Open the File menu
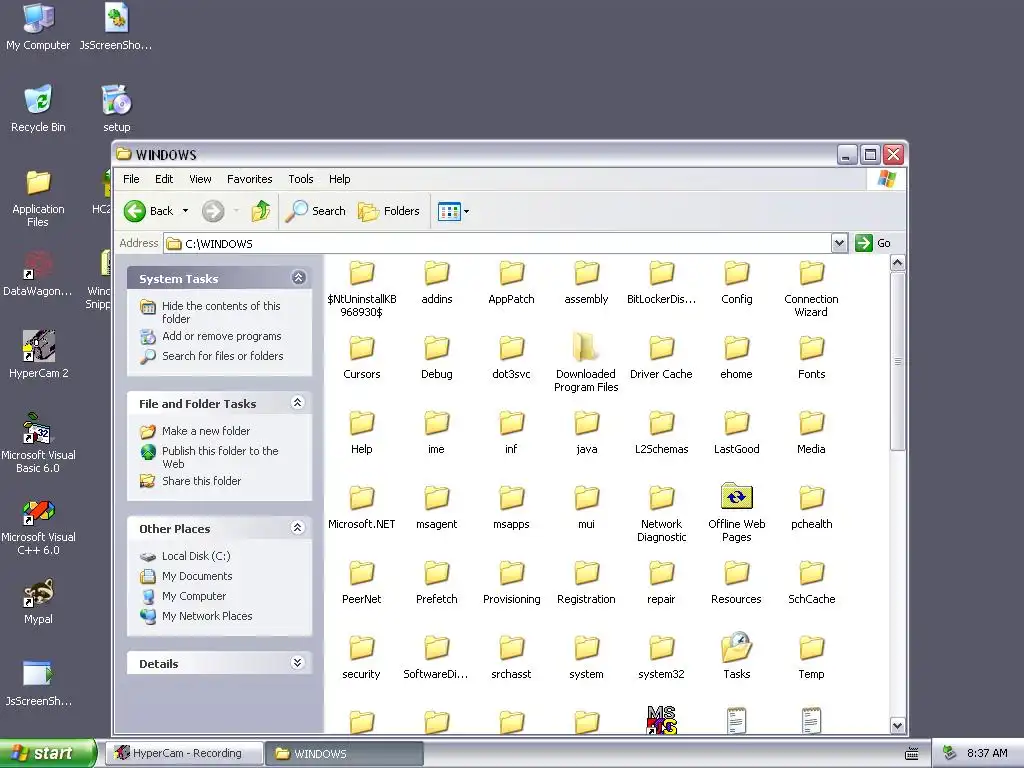The width and height of the screenshot is (1024, 768). 131,179
